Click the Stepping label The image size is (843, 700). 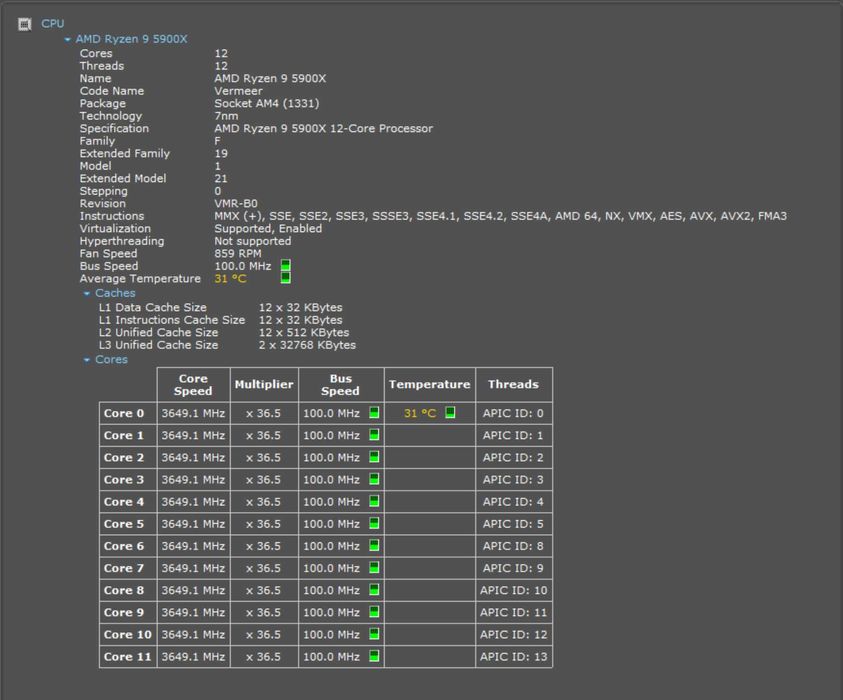pos(104,191)
